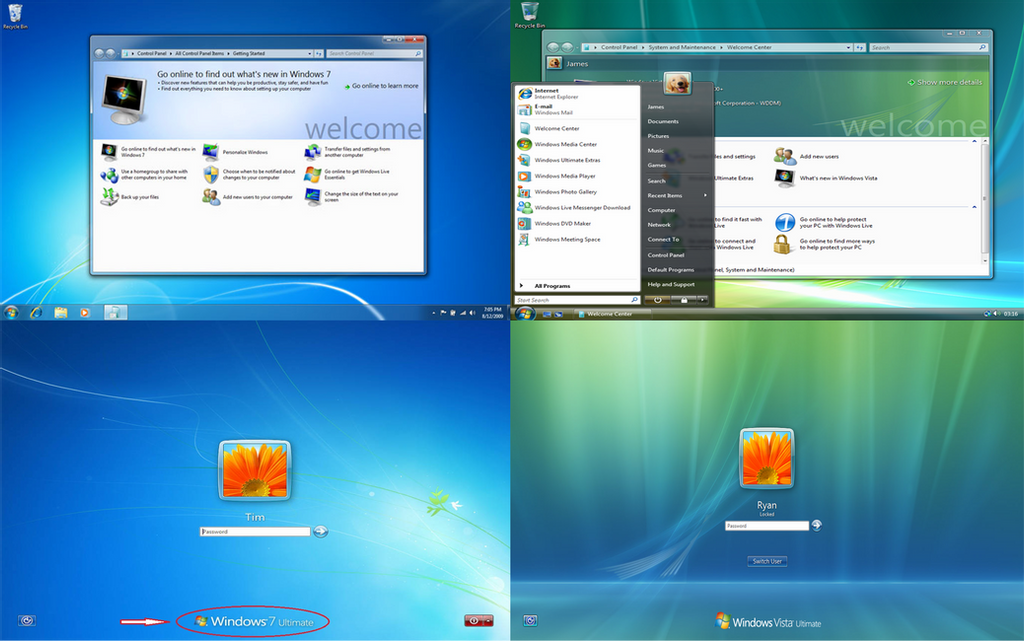1024x641 pixels.
Task: Open the Recycle Bin on the desktop
Action: click(16, 14)
